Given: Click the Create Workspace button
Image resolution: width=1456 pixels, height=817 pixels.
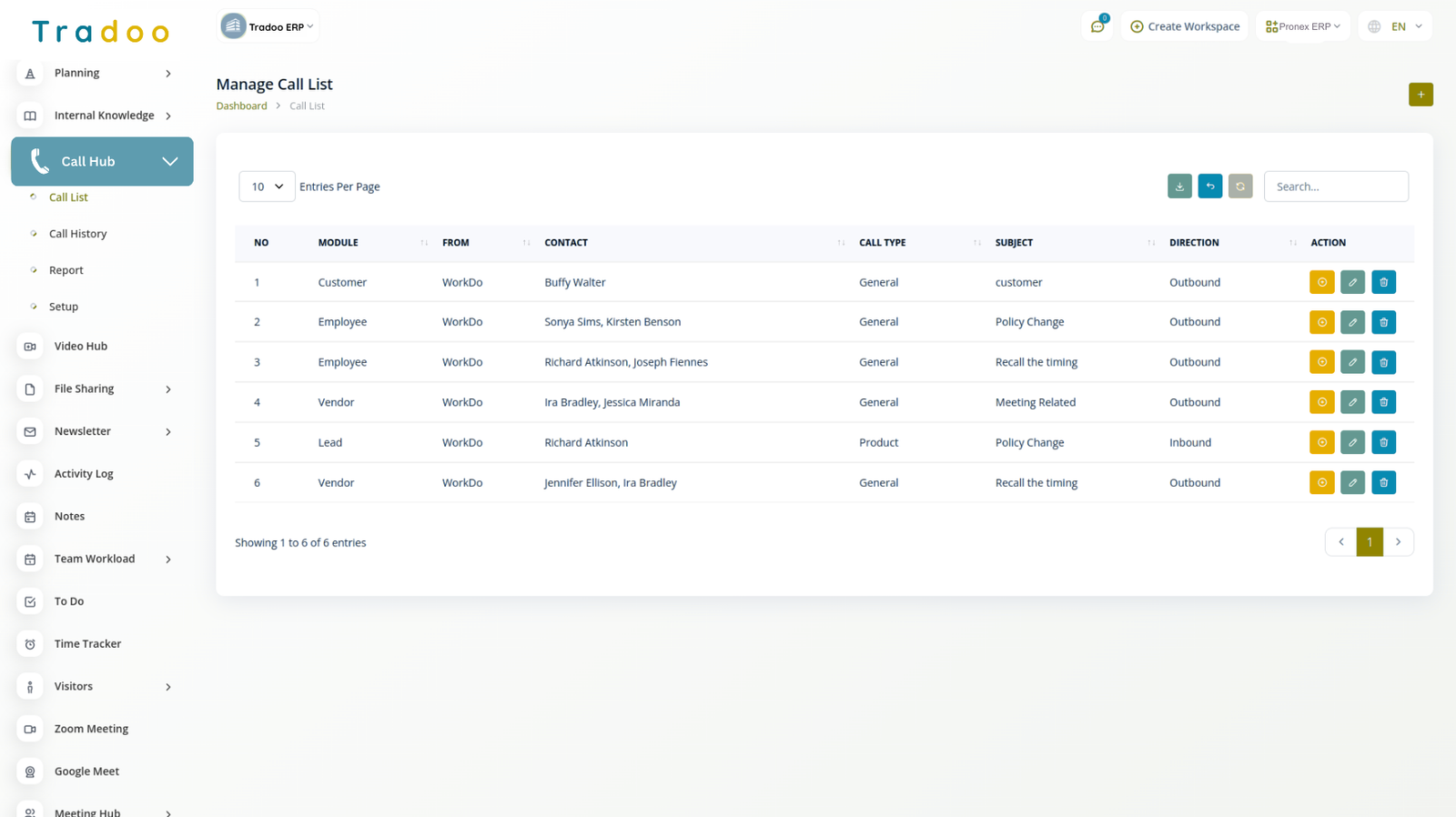Looking at the screenshot, I should point(1185,26).
